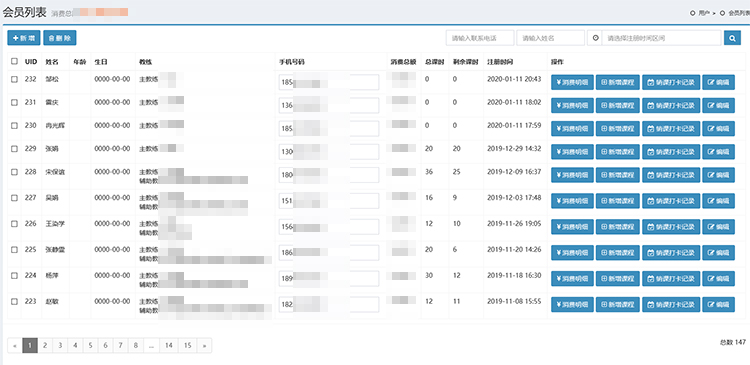Select current page 1 in pagination
The image size is (750, 365).
(x=30, y=345)
